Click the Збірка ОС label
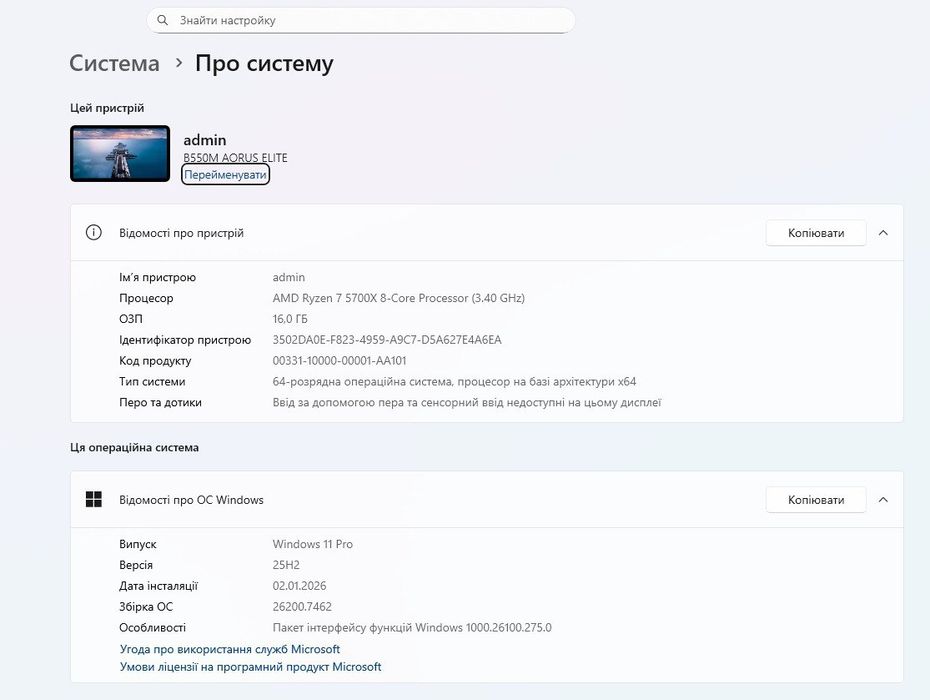Image resolution: width=930 pixels, height=700 pixels. click(x=146, y=607)
